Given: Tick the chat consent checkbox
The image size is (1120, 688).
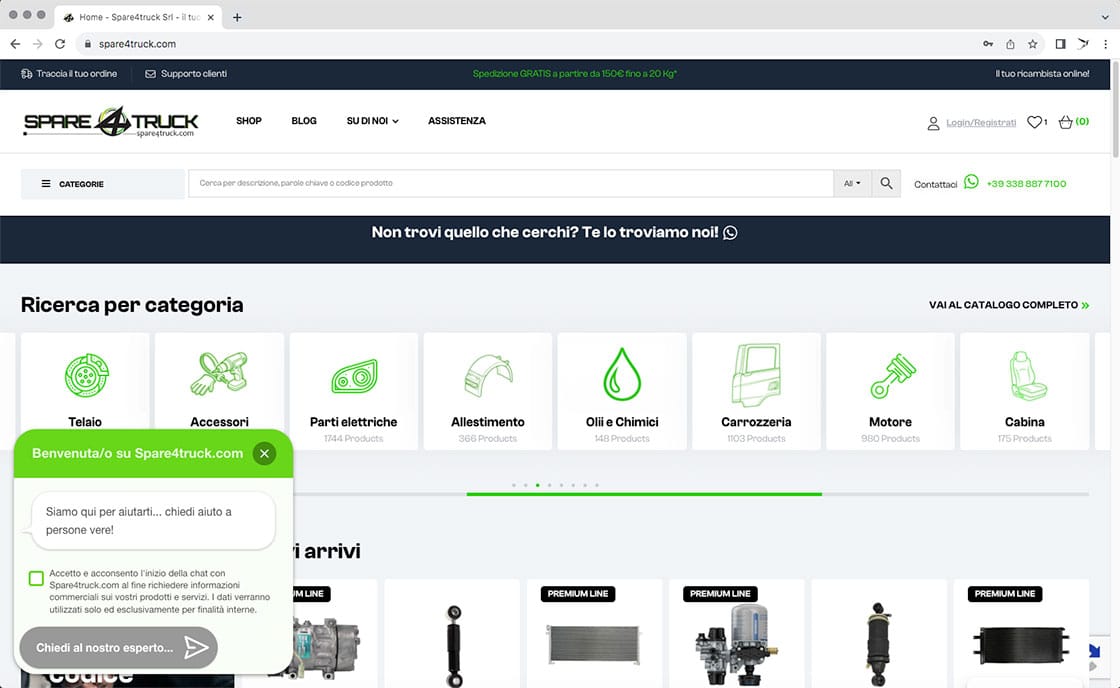Looking at the screenshot, I should pyautogui.click(x=36, y=578).
